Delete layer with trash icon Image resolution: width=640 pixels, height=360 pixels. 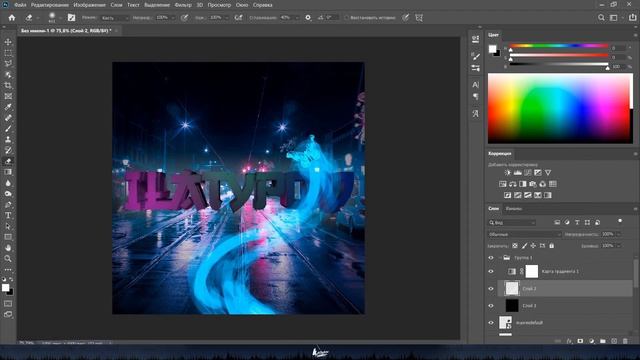tap(625, 341)
